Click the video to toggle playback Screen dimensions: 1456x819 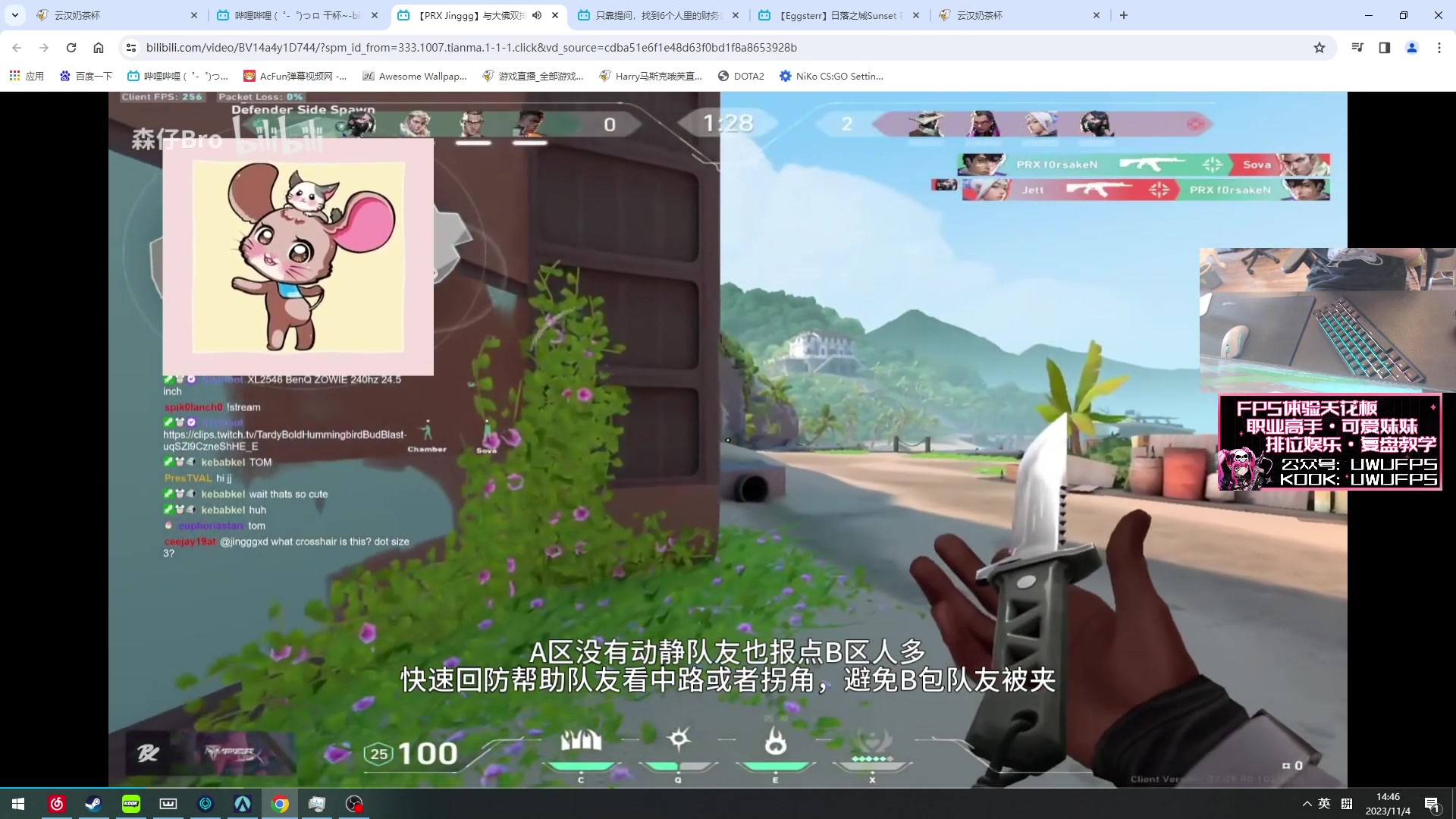tap(728, 440)
